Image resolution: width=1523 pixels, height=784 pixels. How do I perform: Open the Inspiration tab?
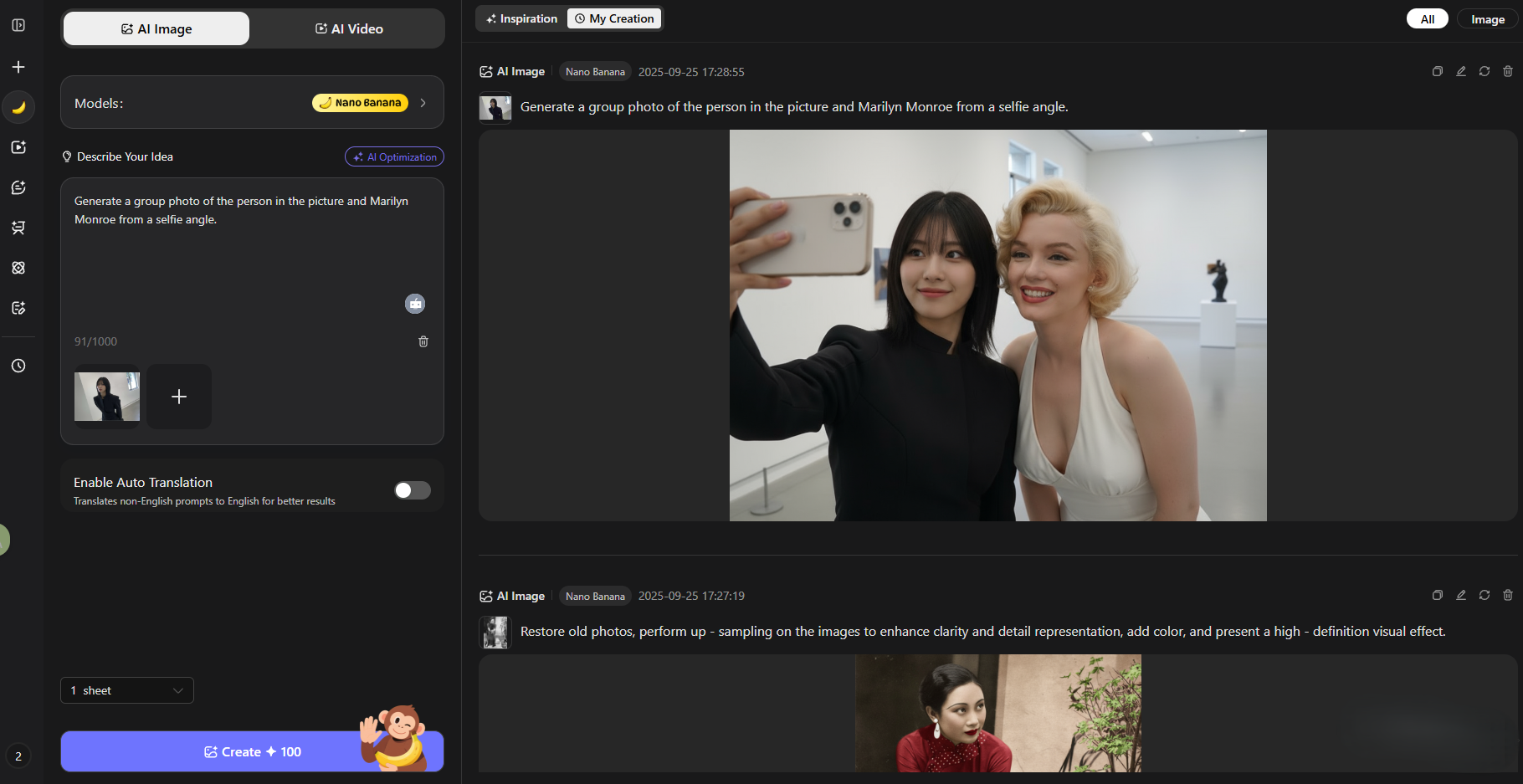coord(521,18)
